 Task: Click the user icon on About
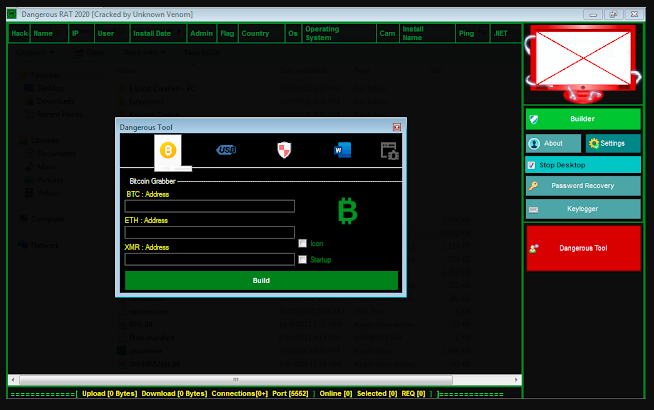pyautogui.click(x=534, y=143)
